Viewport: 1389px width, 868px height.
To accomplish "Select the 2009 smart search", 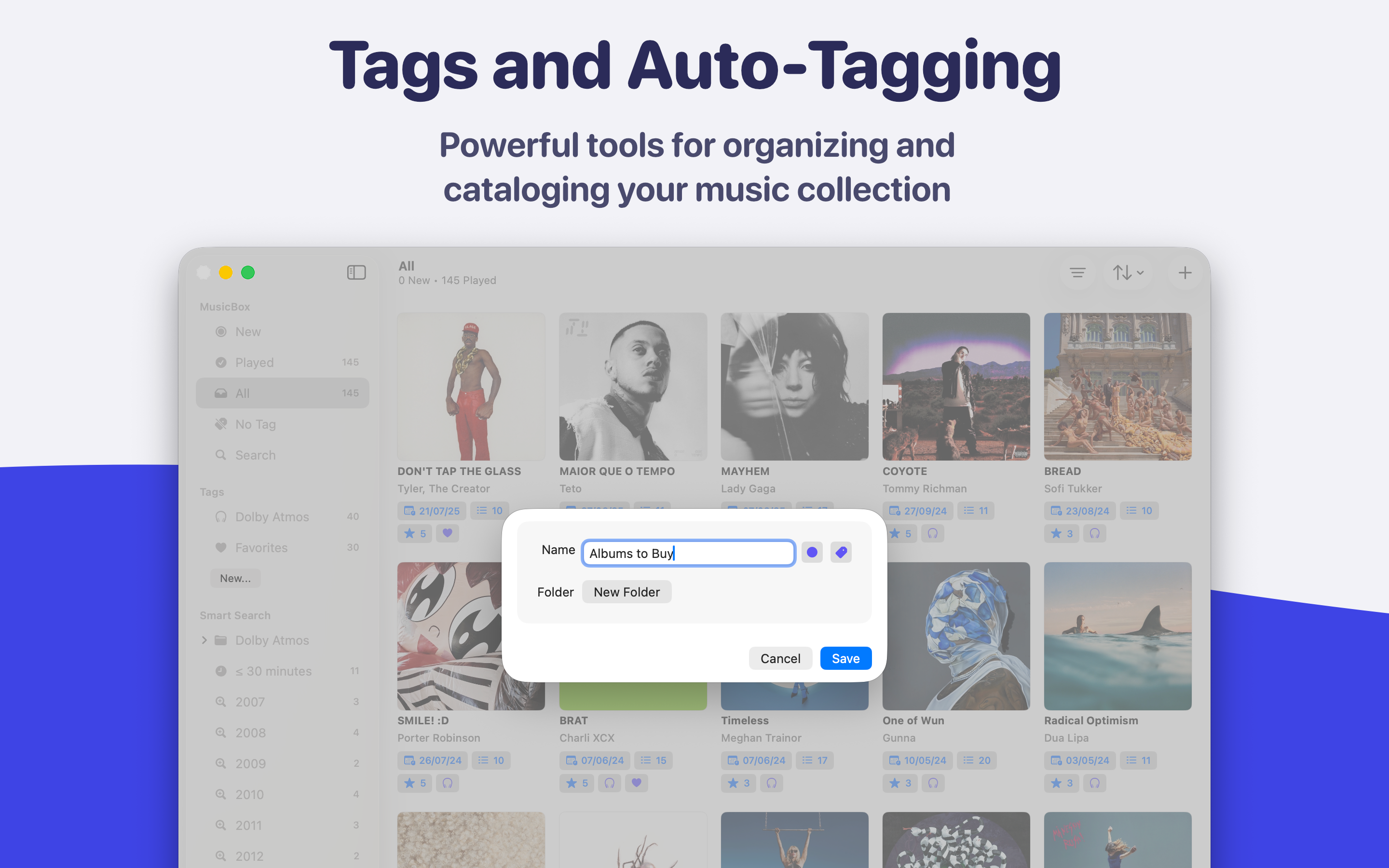I will coord(283,763).
